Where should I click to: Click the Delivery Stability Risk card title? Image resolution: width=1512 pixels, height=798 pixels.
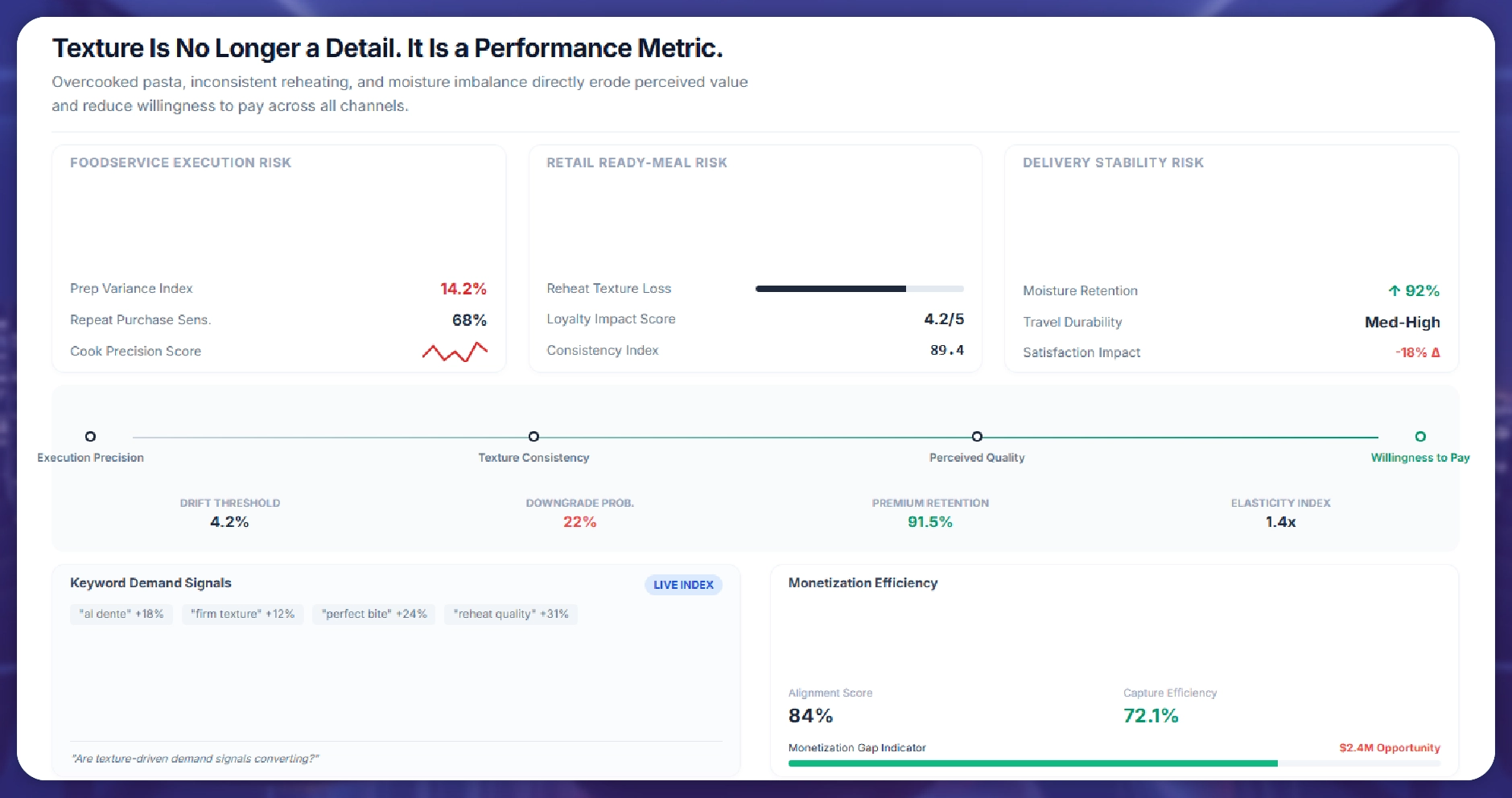pos(1113,162)
